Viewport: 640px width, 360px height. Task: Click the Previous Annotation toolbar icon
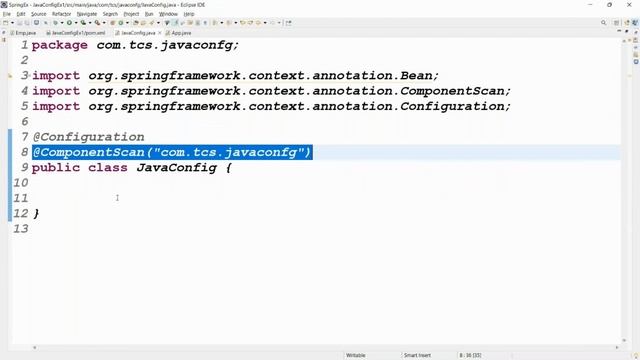pyautogui.click(x=229, y=23)
